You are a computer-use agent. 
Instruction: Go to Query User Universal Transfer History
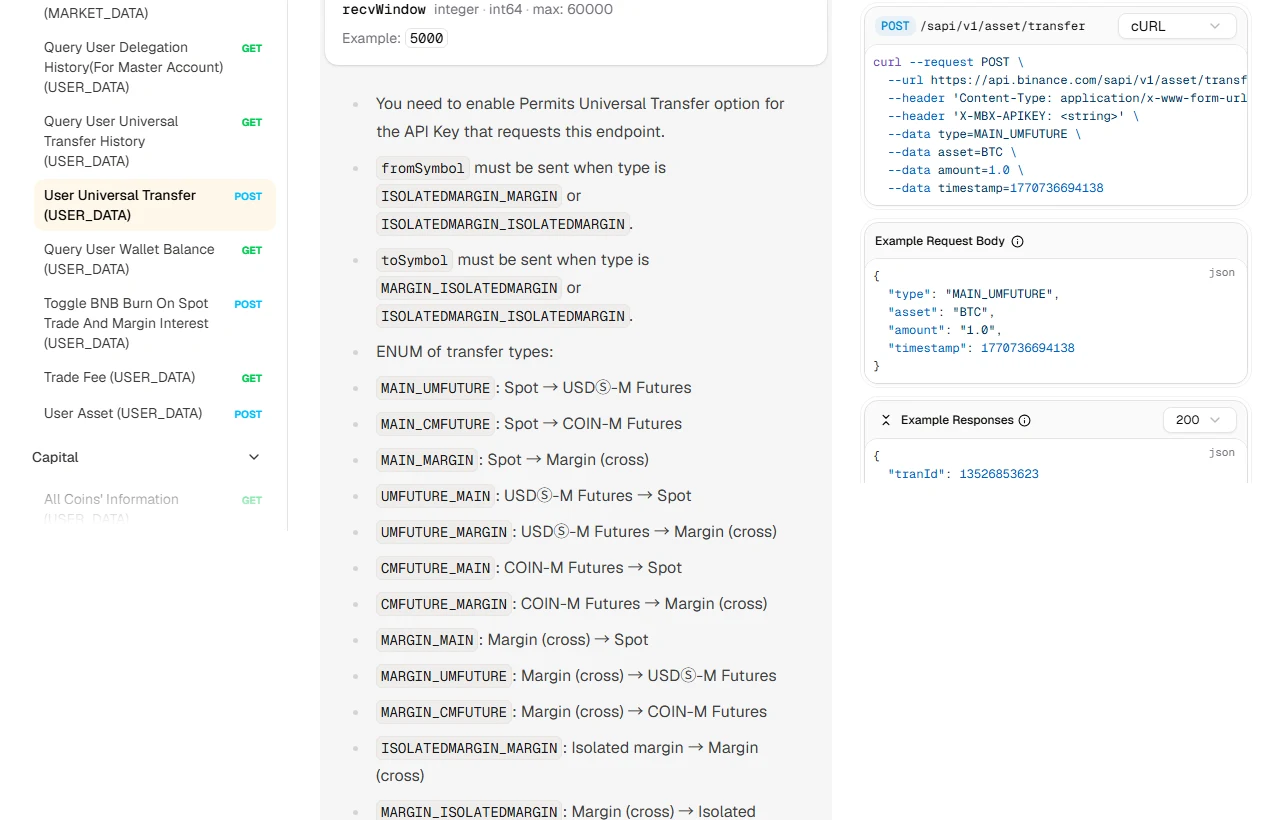(x=154, y=141)
